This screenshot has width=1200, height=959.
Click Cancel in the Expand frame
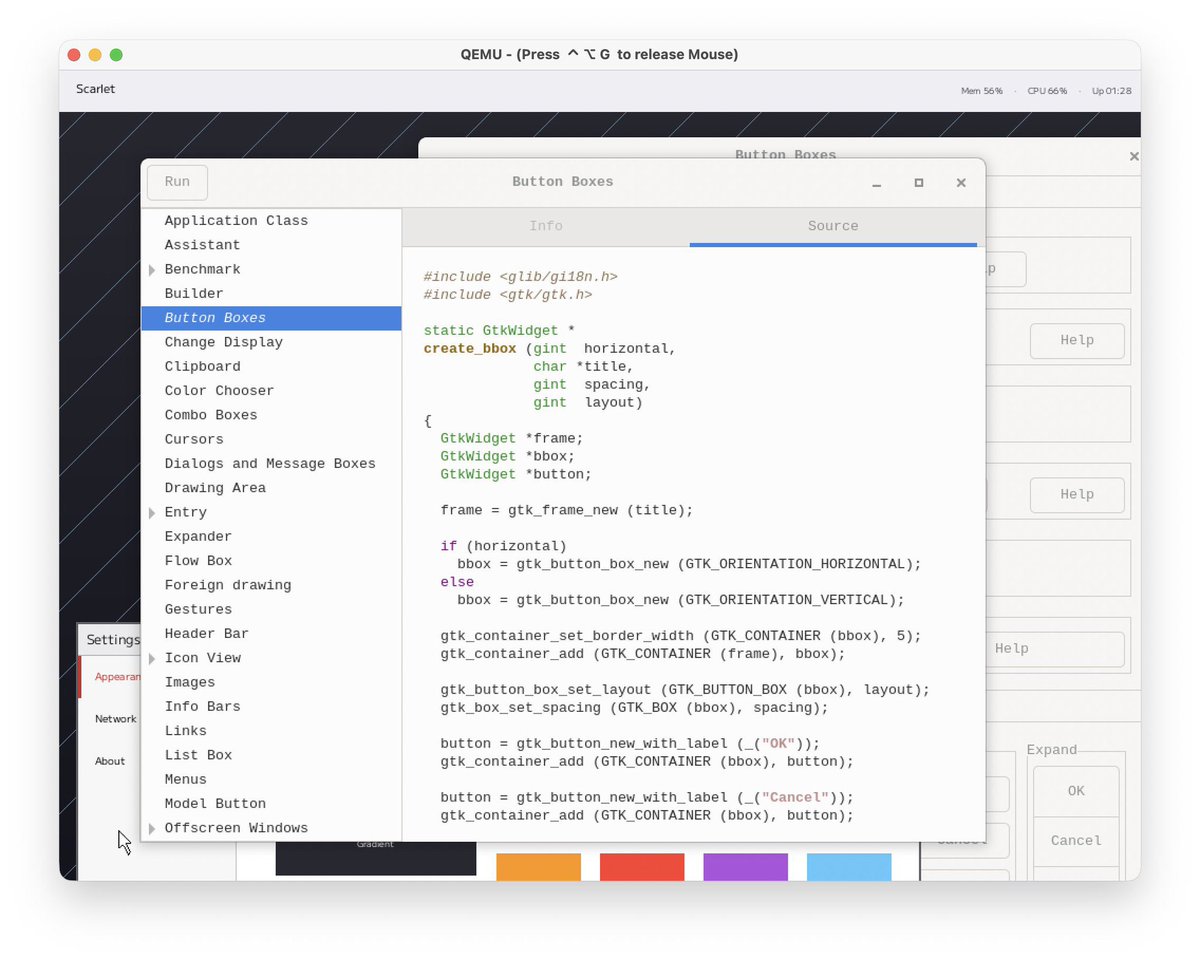click(x=1076, y=841)
